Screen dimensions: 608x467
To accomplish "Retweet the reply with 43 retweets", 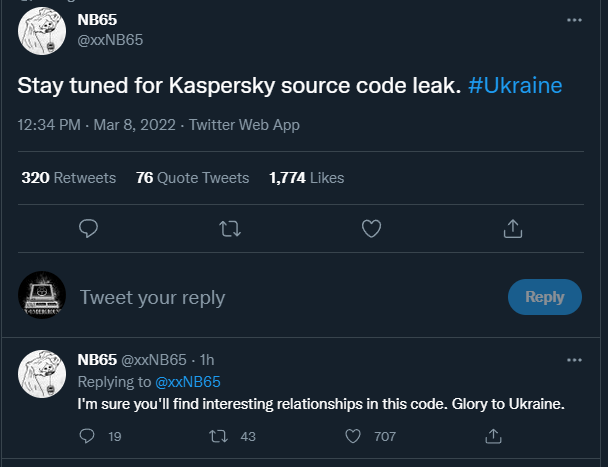I will click(220, 436).
